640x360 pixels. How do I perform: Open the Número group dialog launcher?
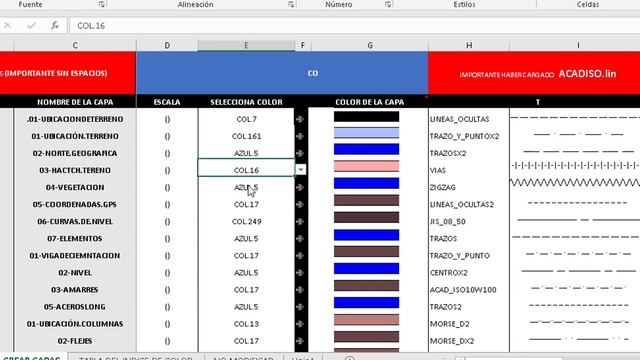point(387,4)
